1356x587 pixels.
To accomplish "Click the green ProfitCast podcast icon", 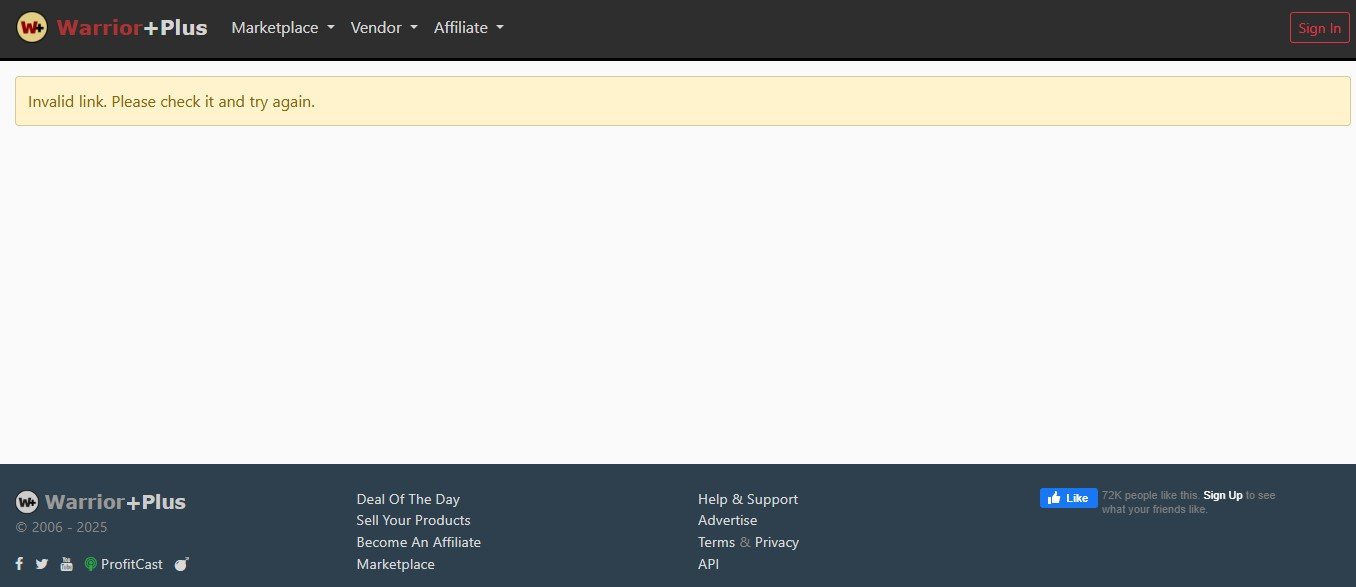I will point(91,564).
